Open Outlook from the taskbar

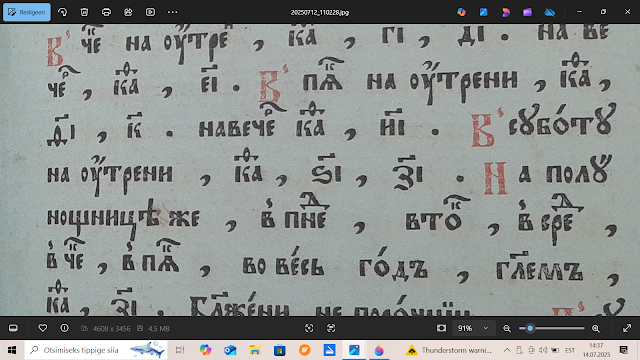[x=230, y=350]
